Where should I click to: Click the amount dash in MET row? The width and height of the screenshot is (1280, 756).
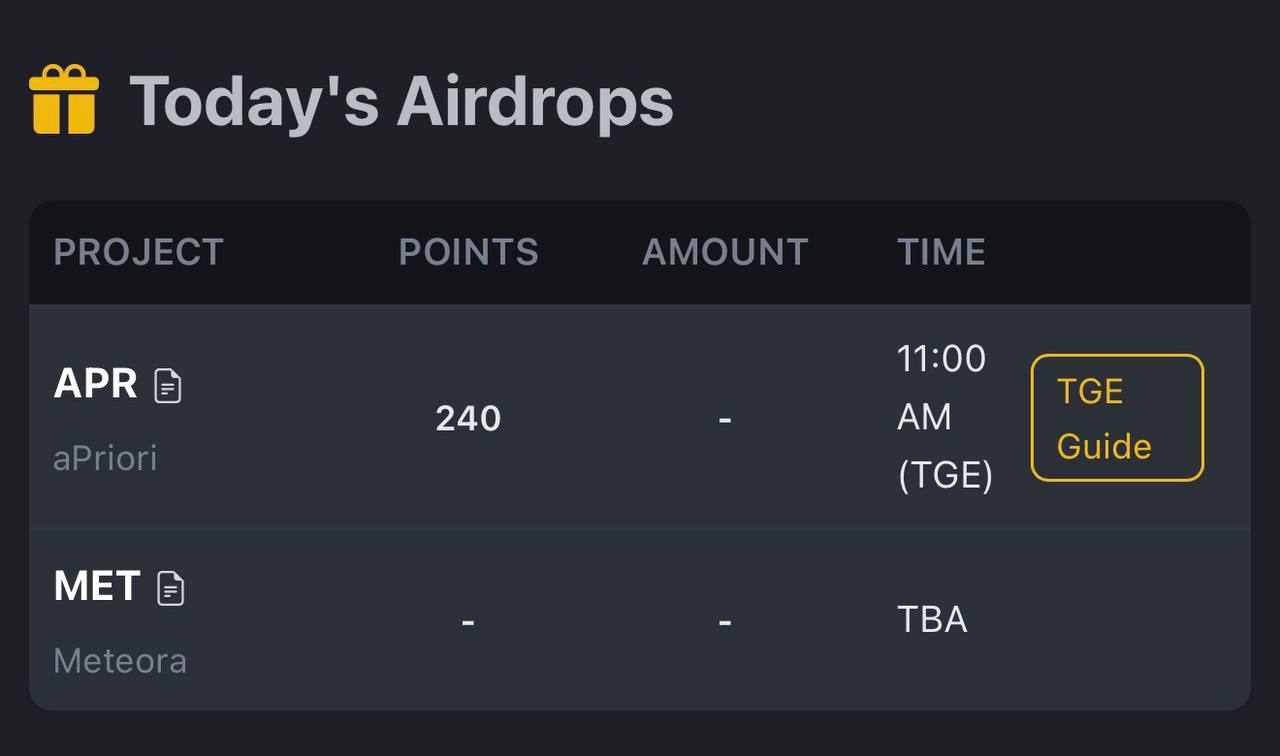[x=725, y=622]
